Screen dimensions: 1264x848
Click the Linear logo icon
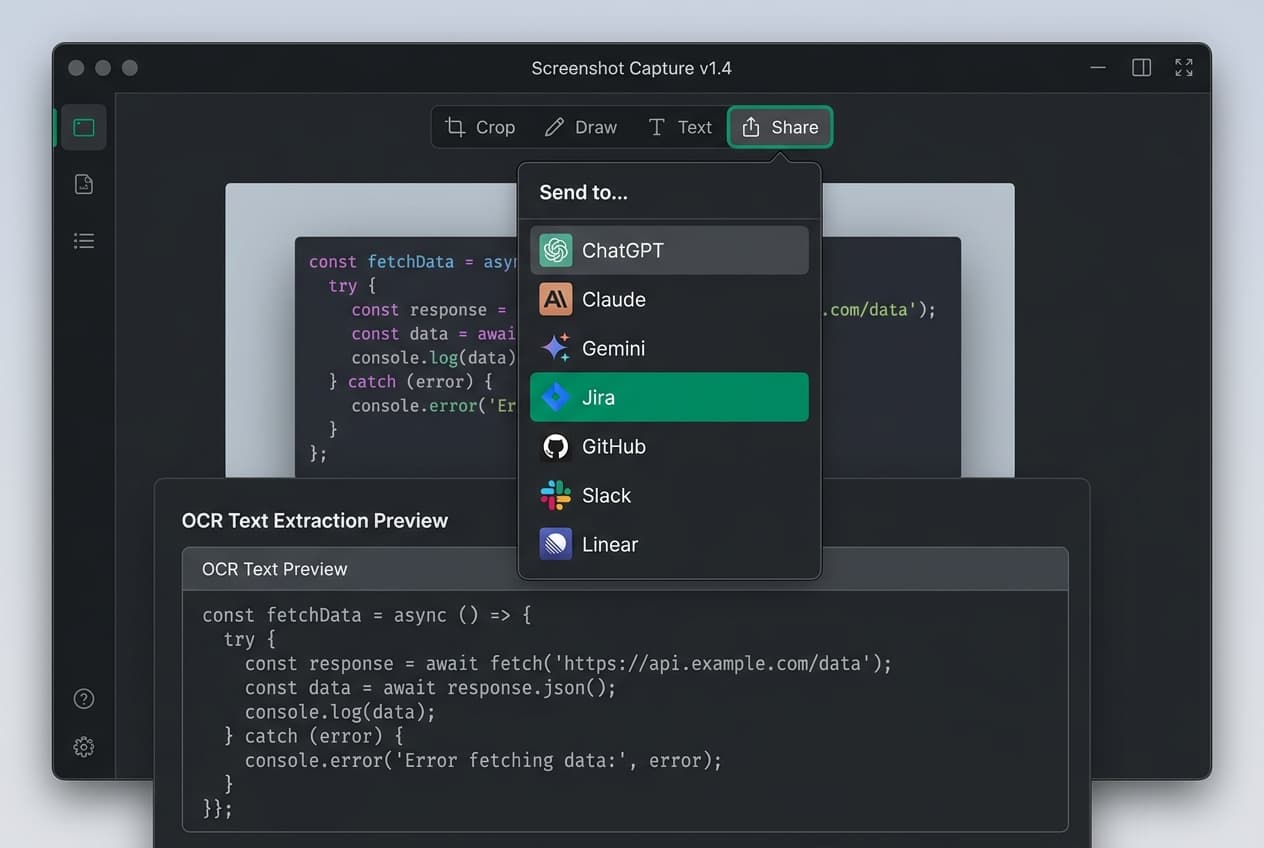pos(556,544)
